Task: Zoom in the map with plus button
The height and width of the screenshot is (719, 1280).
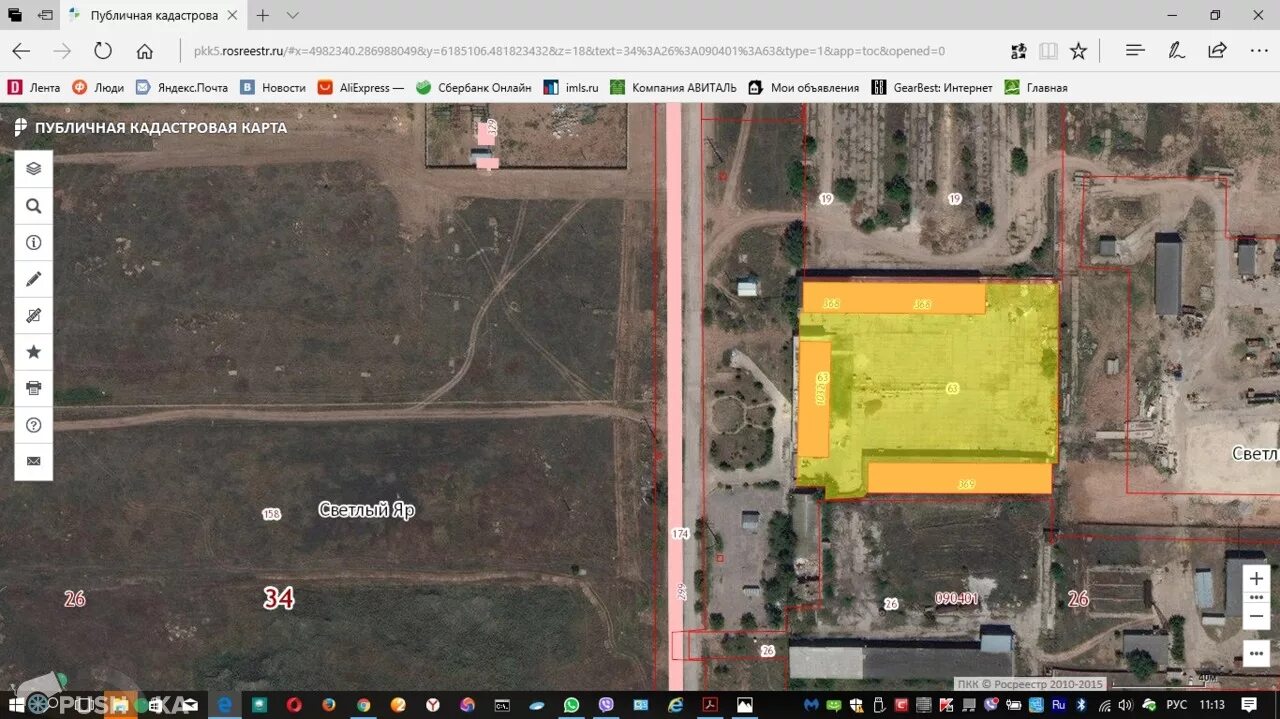Action: click(1256, 579)
